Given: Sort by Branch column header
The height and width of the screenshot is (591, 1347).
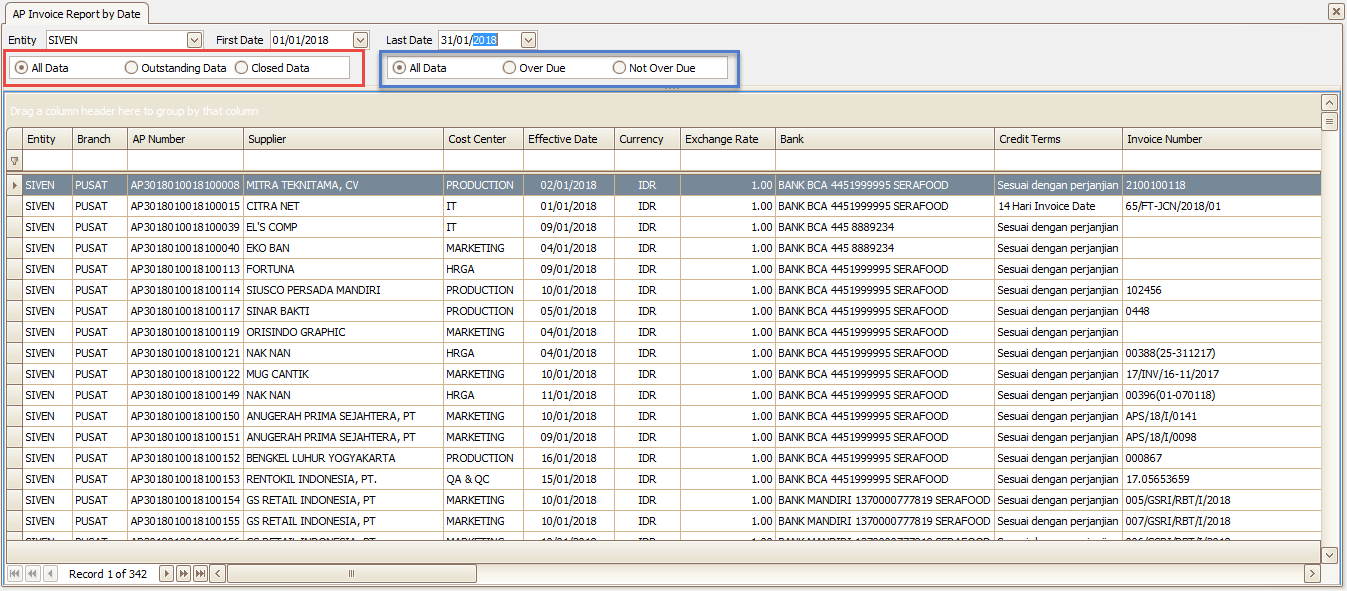Looking at the screenshot, I should point(100,139).
